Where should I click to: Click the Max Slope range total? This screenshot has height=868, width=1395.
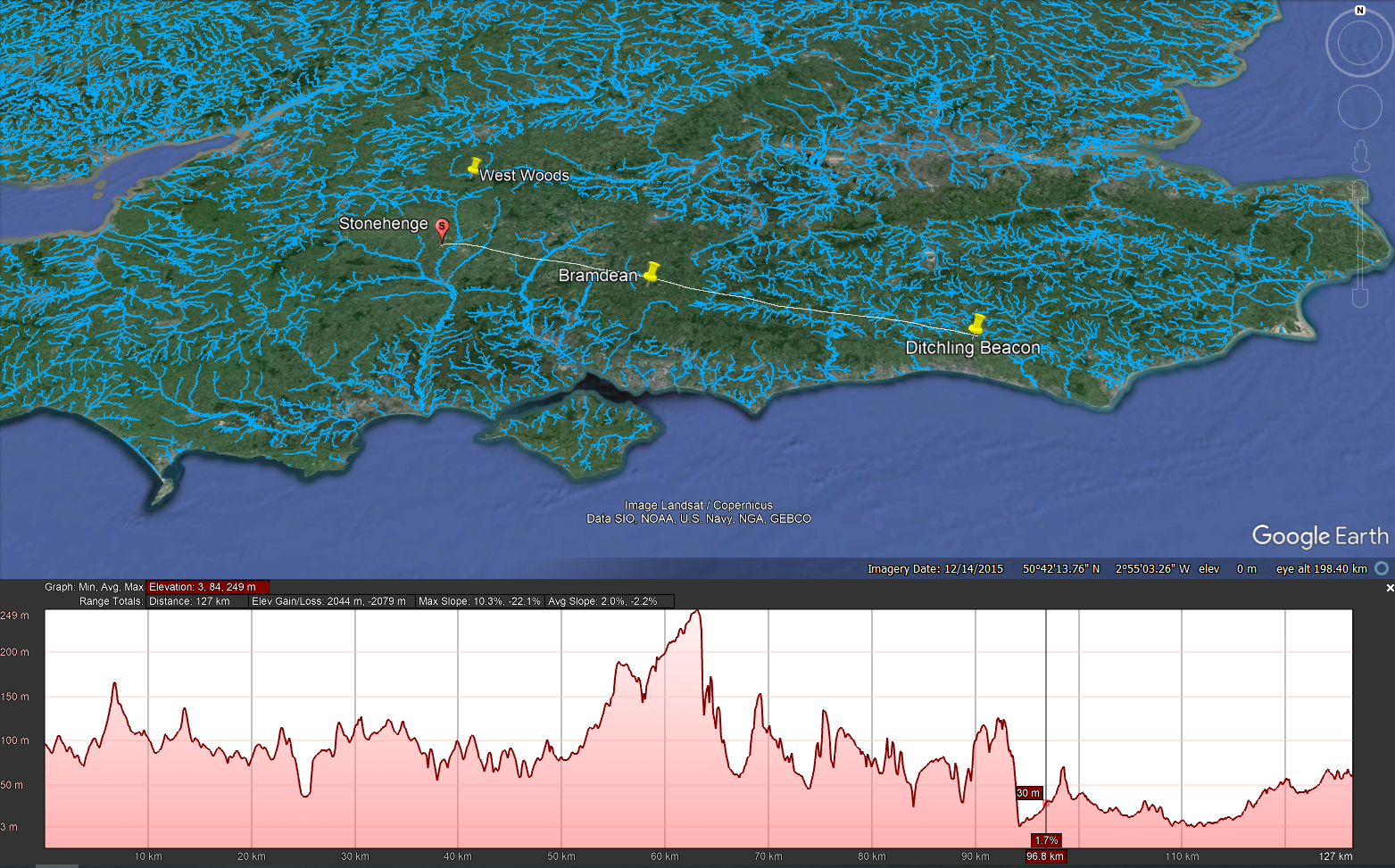coord(479,601)
